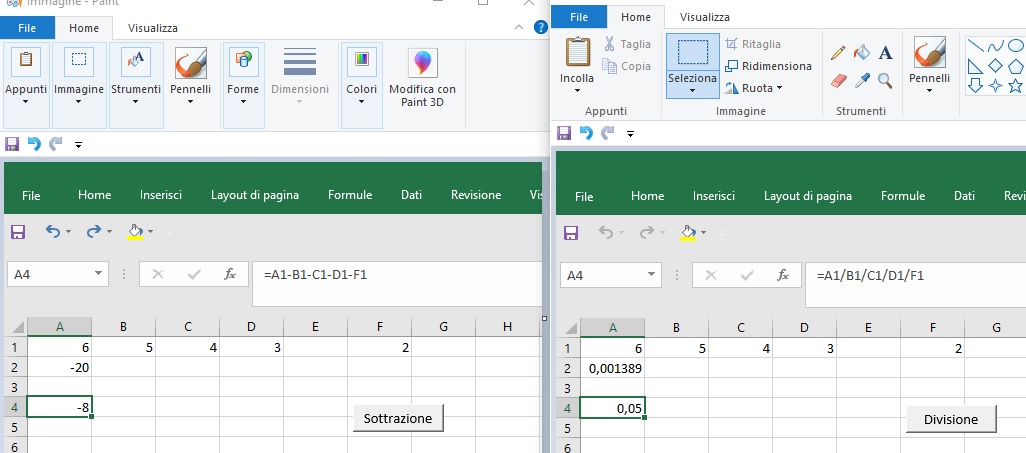Expand the Appunti group in left Paint
1026x453 pixels.
26,85
